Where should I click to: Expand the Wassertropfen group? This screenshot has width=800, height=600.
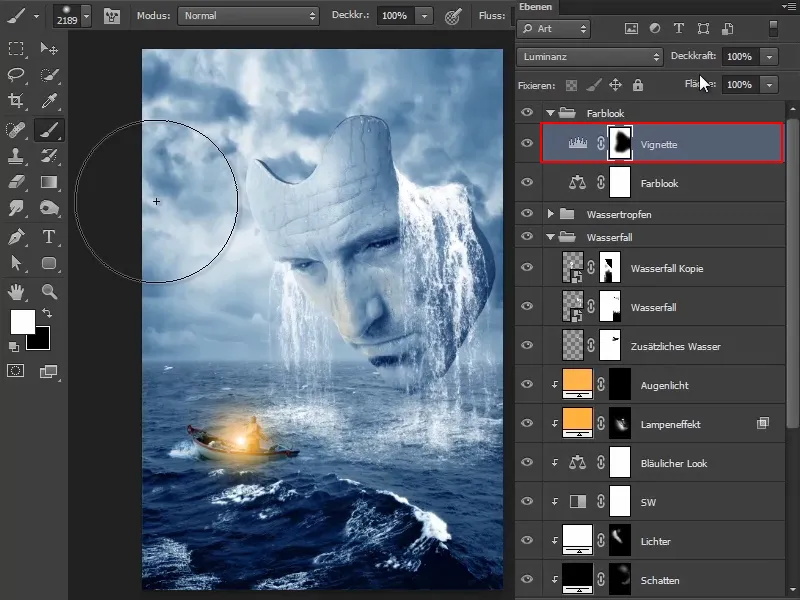(551, 214)
